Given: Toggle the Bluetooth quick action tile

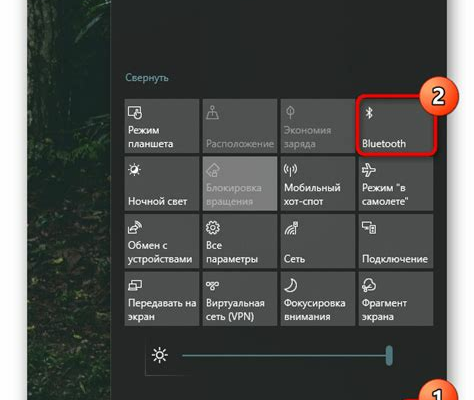Looking at the screenshot, I should point(396,126).
